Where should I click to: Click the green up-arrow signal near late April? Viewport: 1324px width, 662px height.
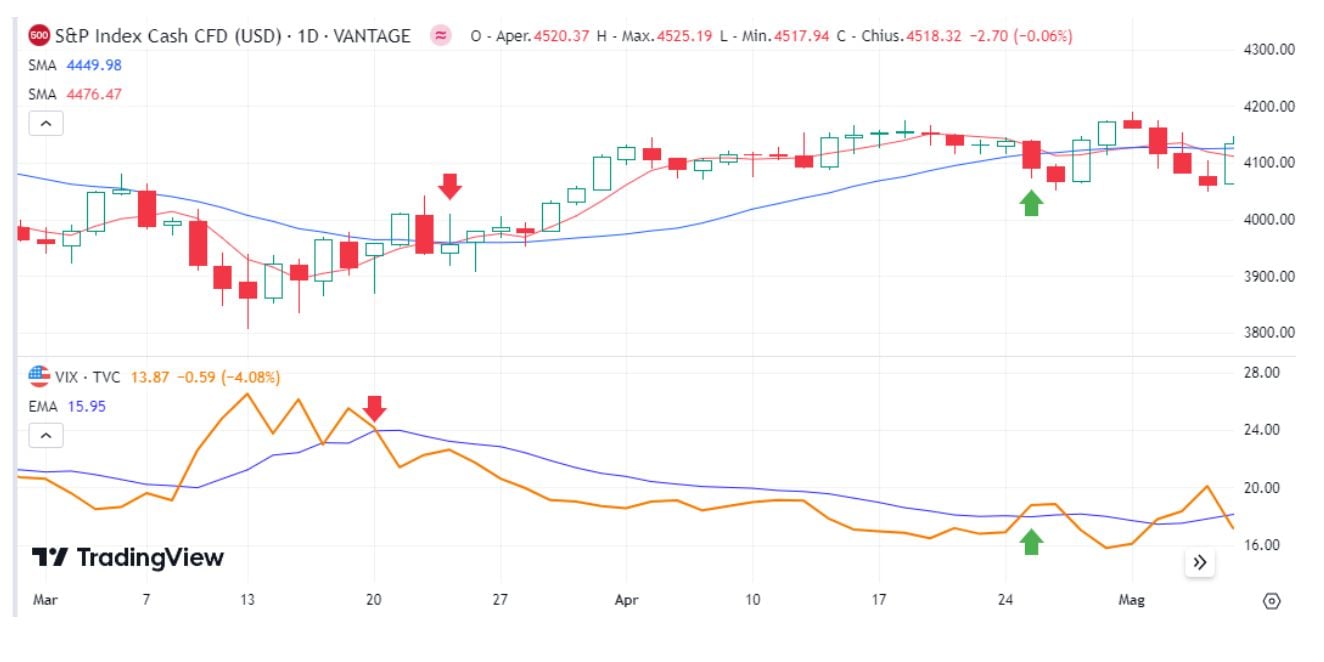pos(1031,203)
